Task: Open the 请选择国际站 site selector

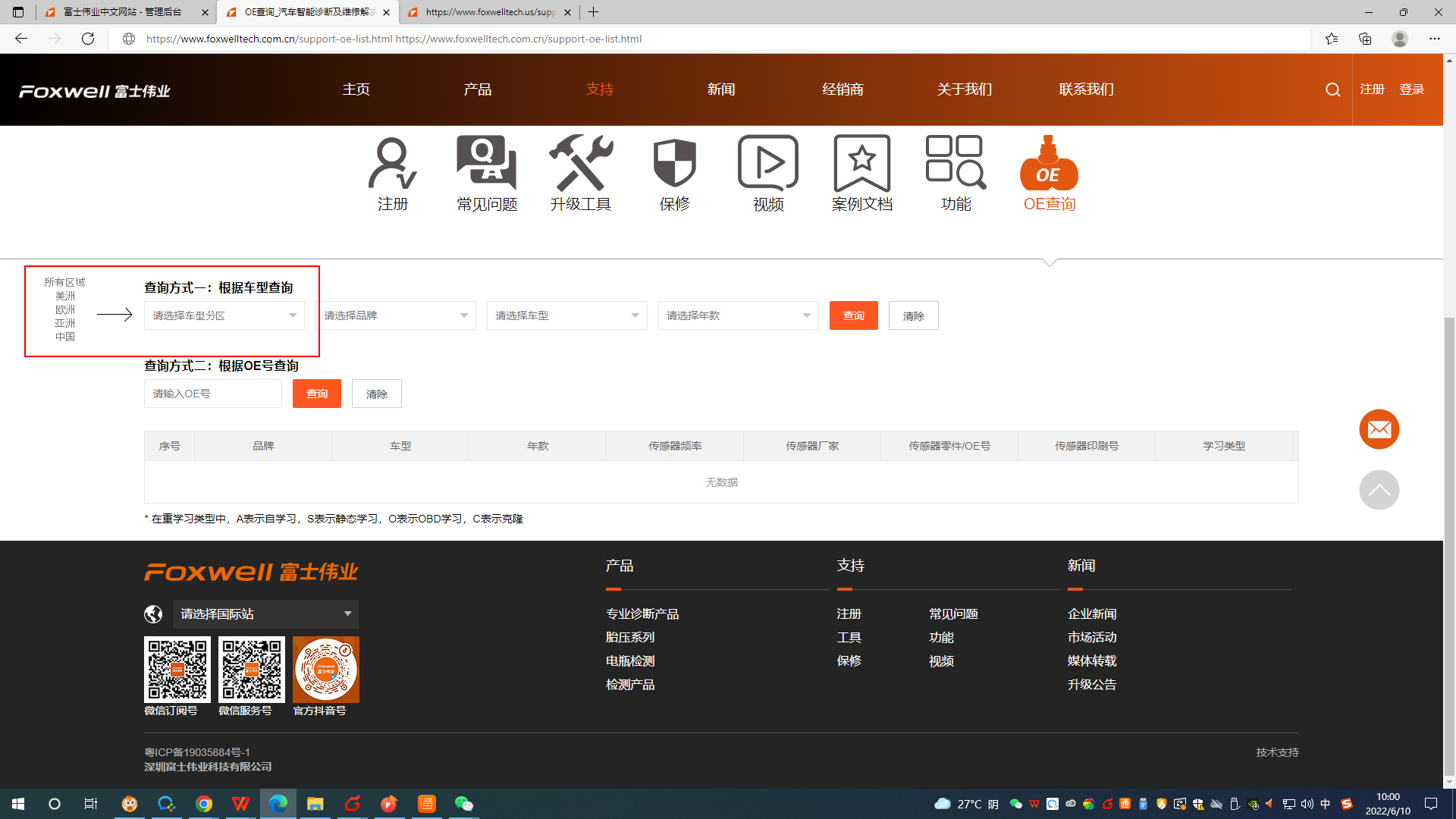Action: (265, 613)
